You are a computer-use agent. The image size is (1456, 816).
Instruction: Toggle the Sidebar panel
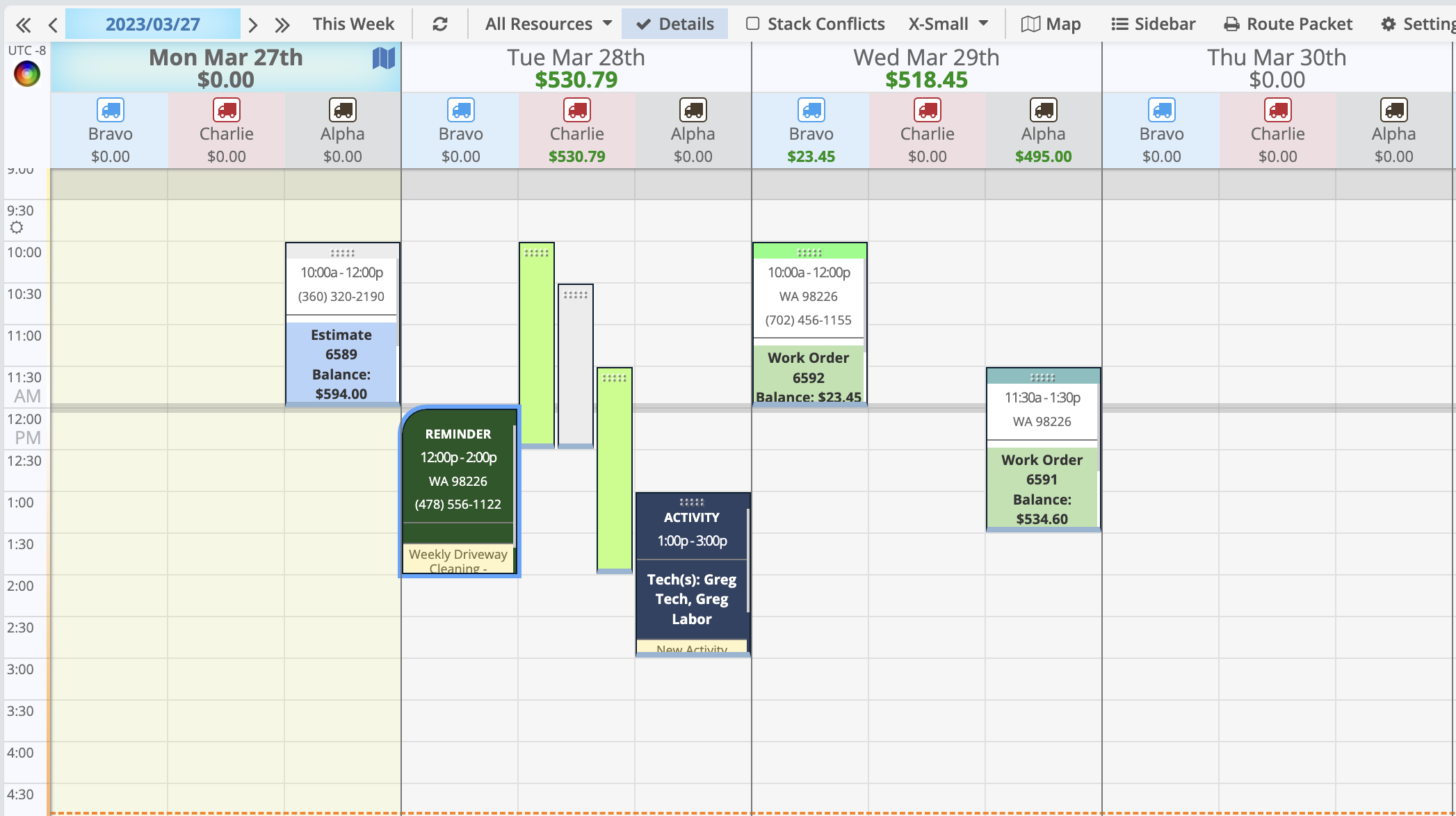(1154, 24)
